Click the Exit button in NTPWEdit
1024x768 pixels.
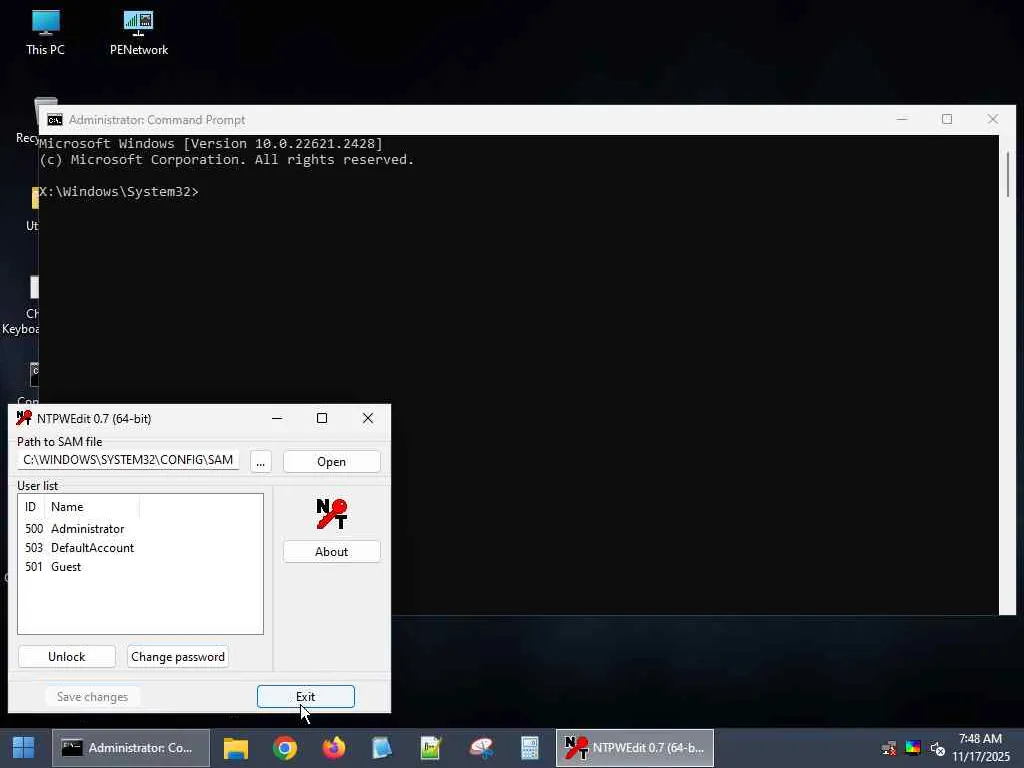tap(306, 696)
